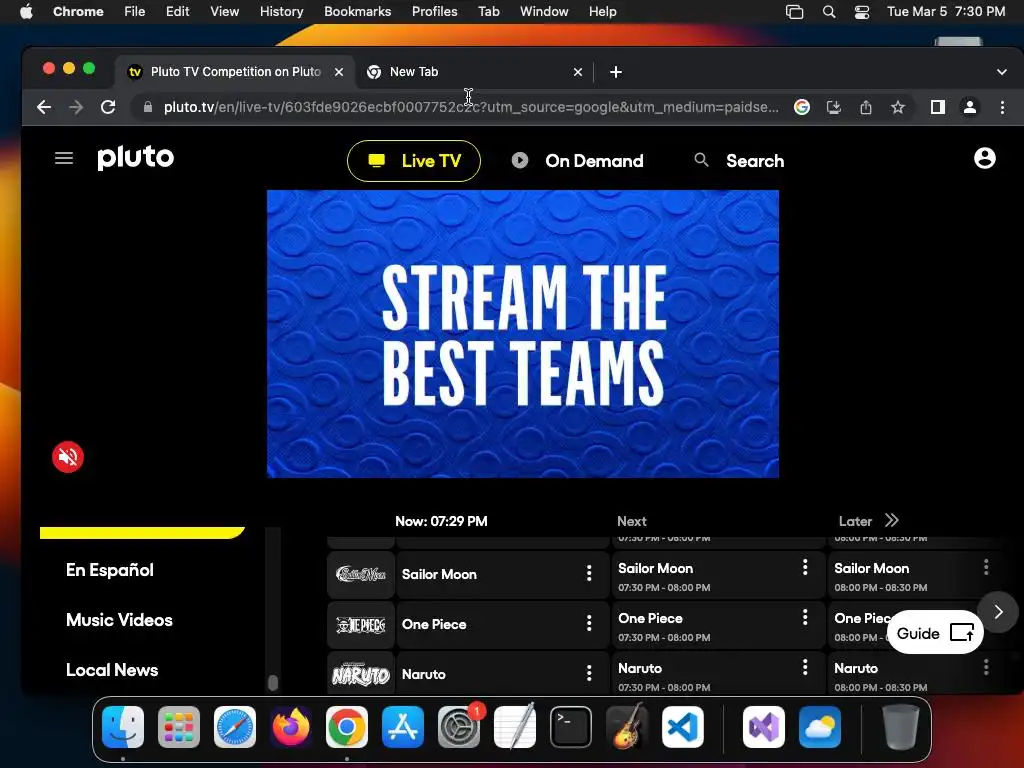Open the Guide button

click(x=935, y=632)
